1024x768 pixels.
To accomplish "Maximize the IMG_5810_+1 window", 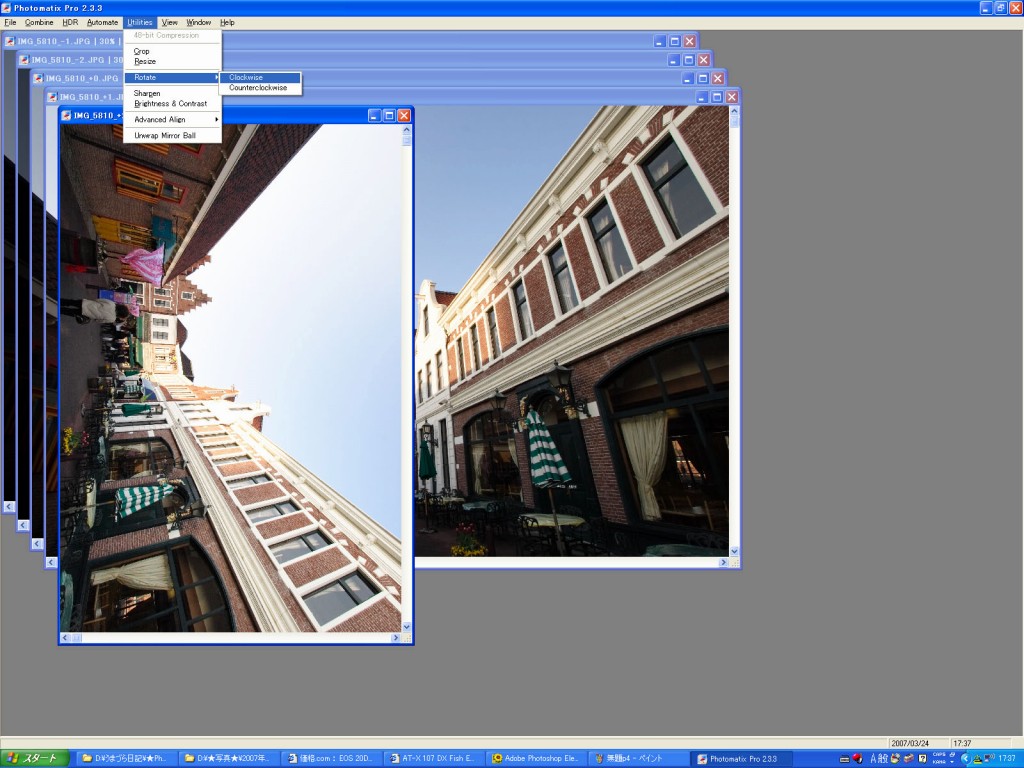I will pos(717,97).
